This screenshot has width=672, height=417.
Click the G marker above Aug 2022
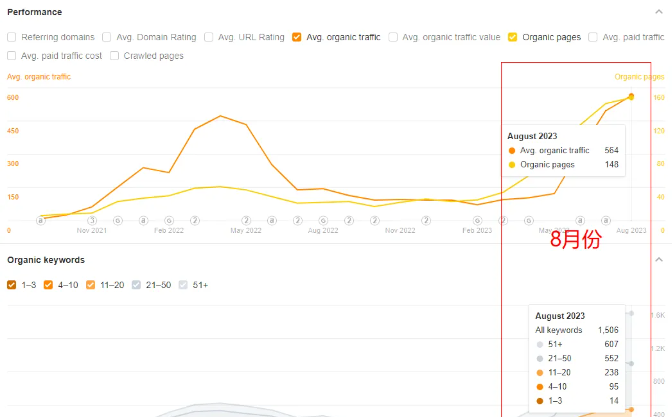click(x=323, y=221)
